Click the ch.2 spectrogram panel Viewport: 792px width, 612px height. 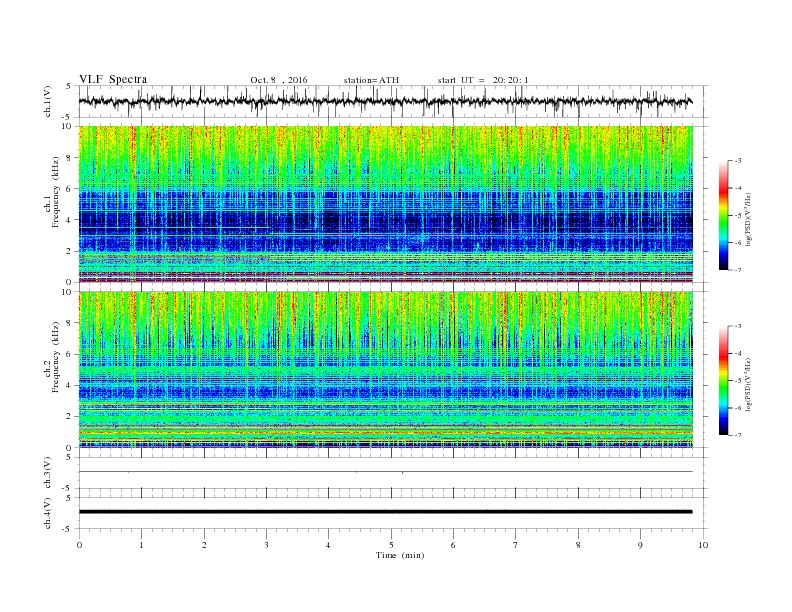pyautogui.click(x=385, y=370)
